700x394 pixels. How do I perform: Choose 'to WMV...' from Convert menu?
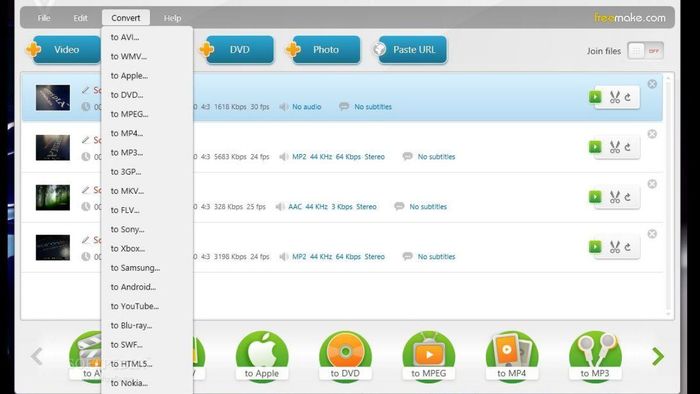click(147, 56)
